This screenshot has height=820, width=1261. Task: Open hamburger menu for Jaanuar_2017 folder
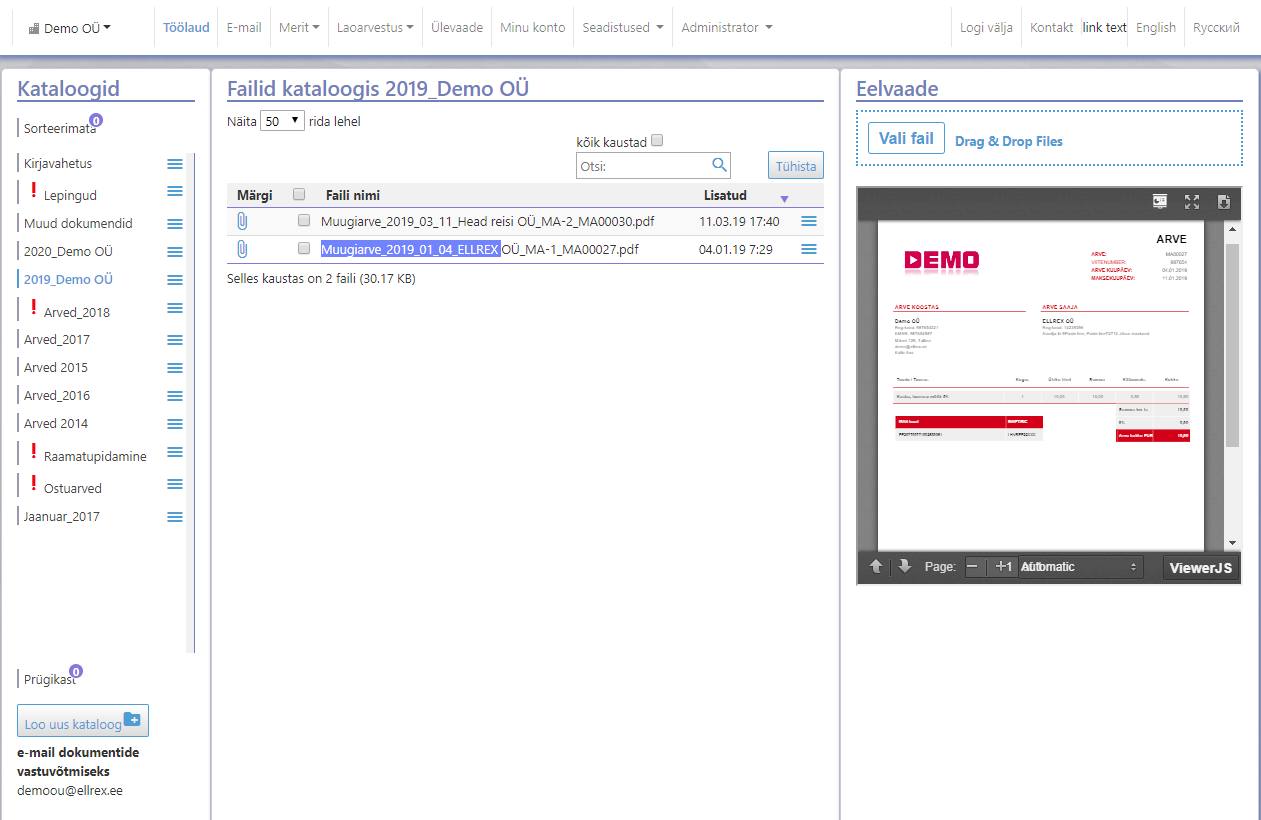click(175, 517)
